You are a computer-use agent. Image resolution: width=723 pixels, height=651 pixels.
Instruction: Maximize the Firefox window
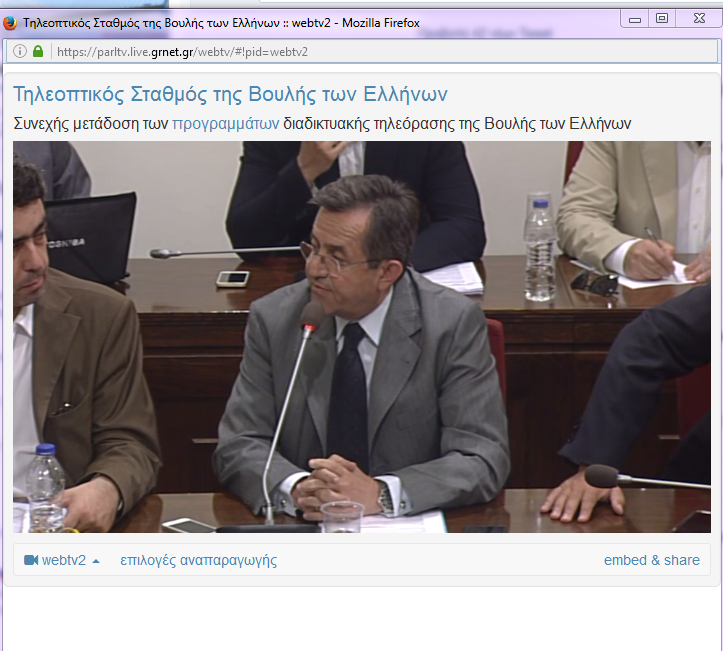[662, 18]
